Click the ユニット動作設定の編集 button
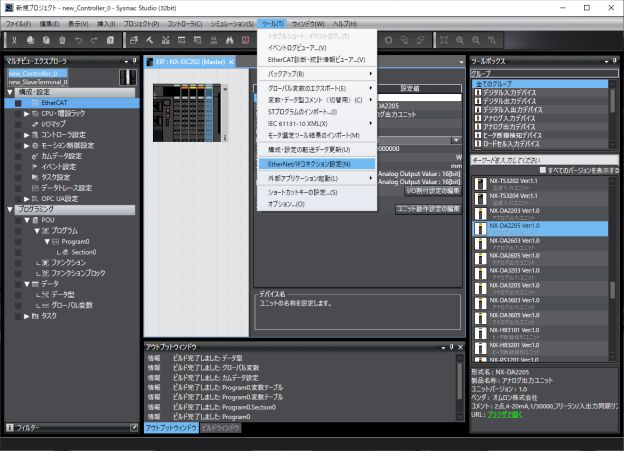 (x=428, y=208)
